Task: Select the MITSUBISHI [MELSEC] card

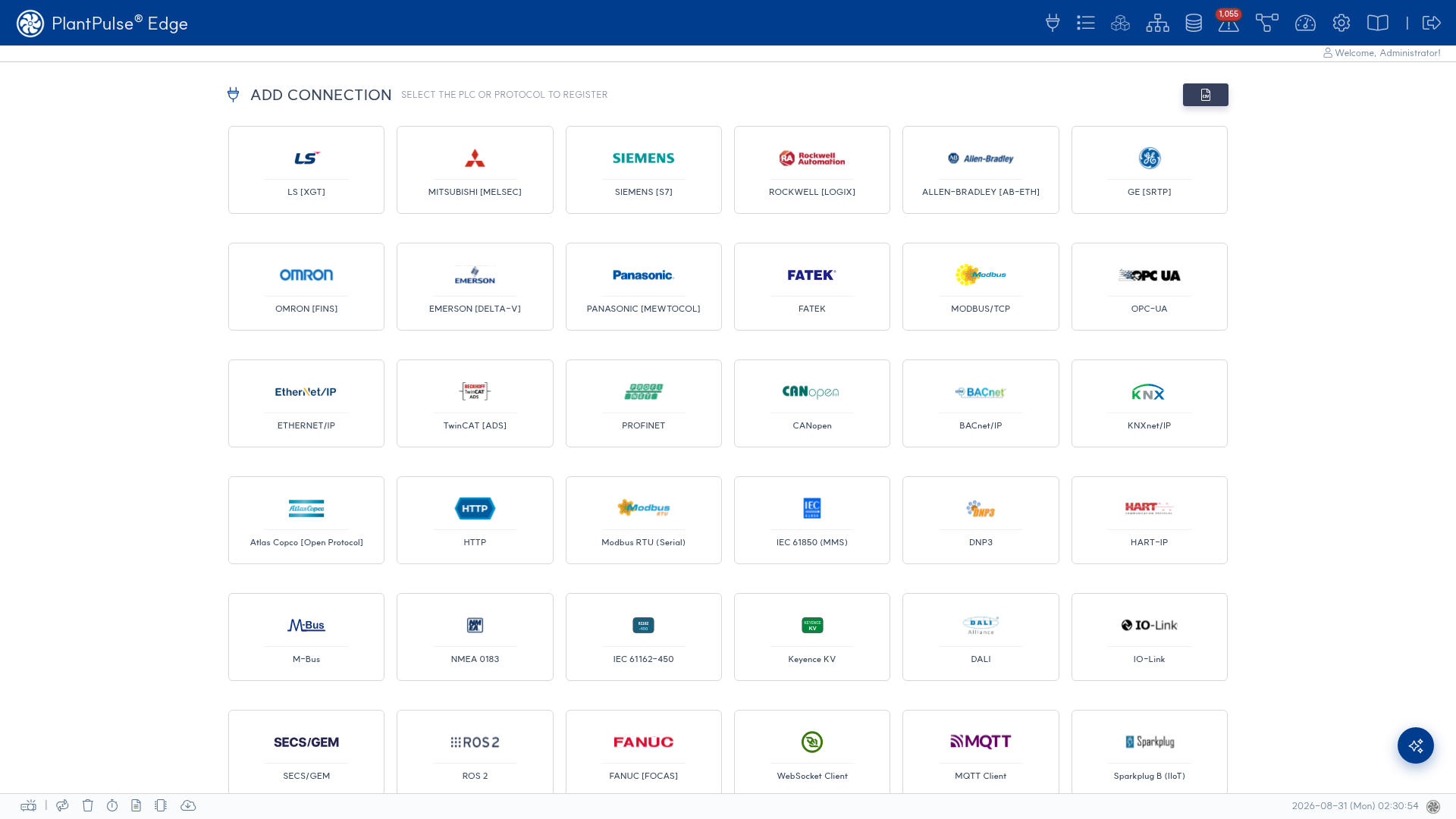Action: (475, 170)
